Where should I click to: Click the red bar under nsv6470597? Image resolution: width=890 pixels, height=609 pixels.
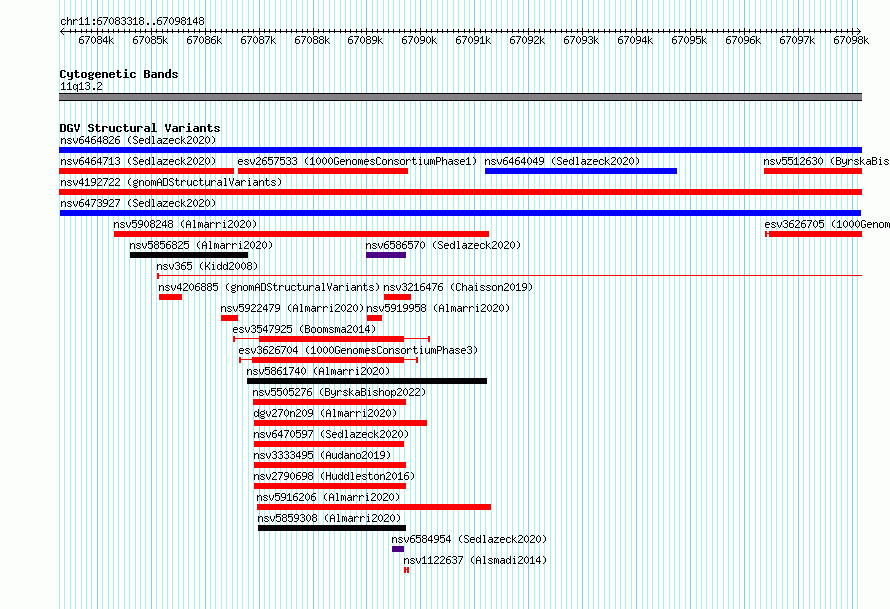tap(329, 444)
